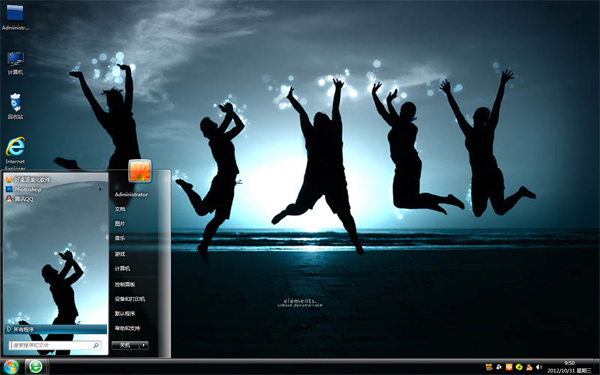Open the 计算机 desktop icon
This screenshot has width=600, height=375.
pos(15,64)
